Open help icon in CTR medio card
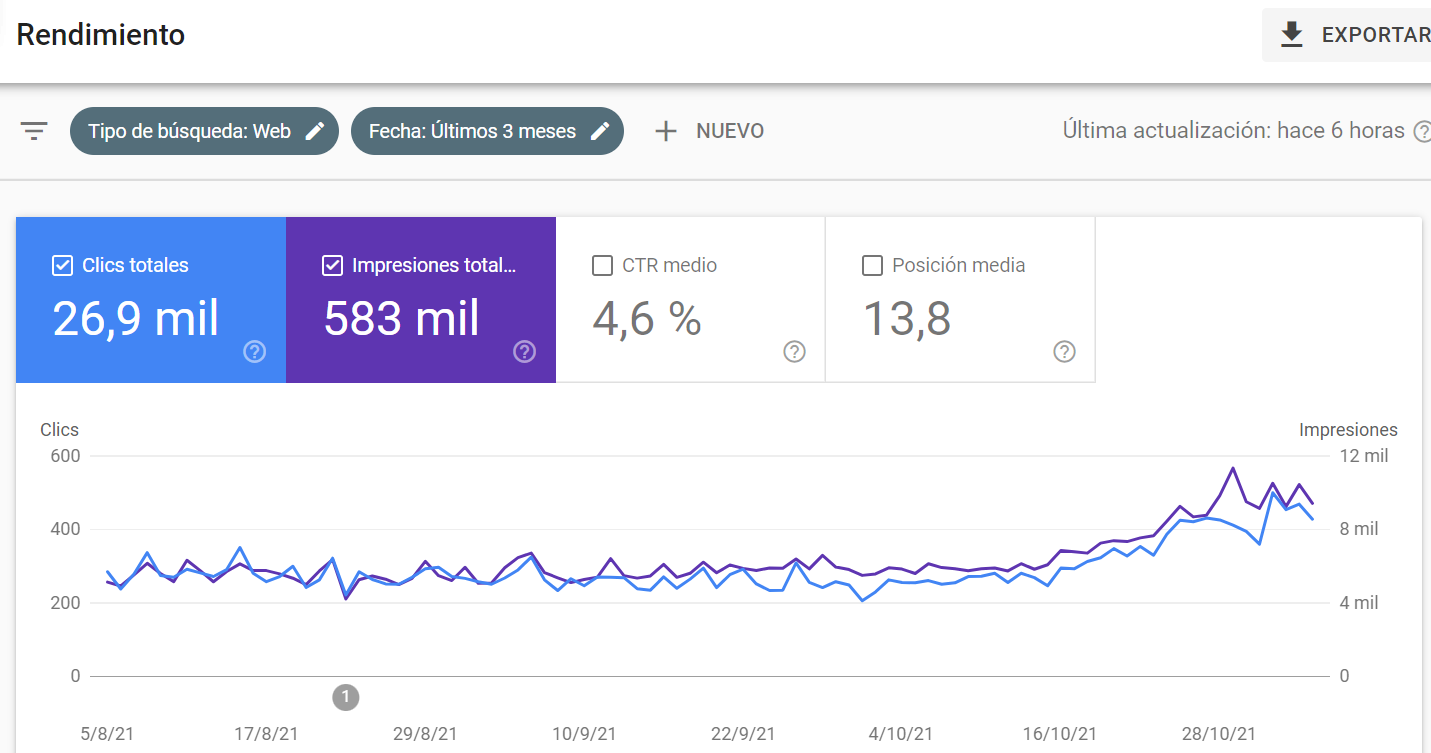Image resolution: width=1431 pixels, height=753 pixels. coord(795,351)
